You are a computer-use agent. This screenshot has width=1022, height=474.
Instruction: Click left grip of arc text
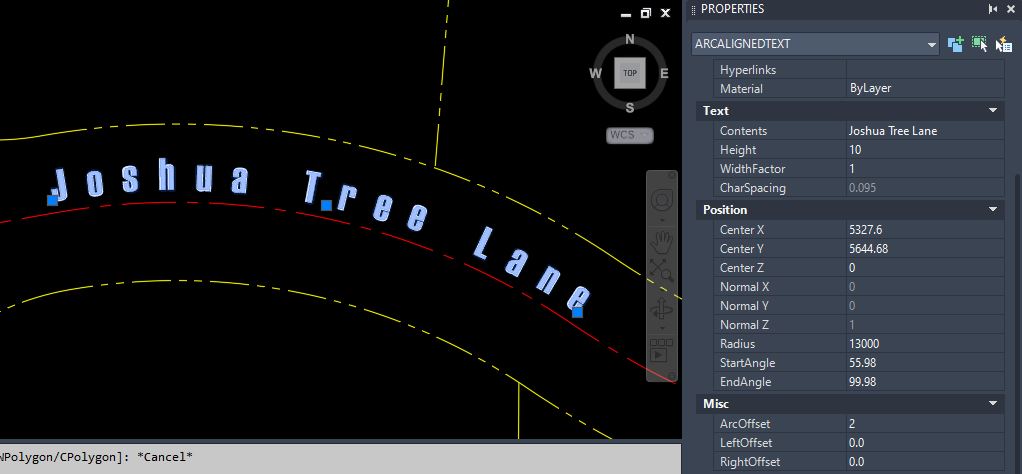(53, 200)
